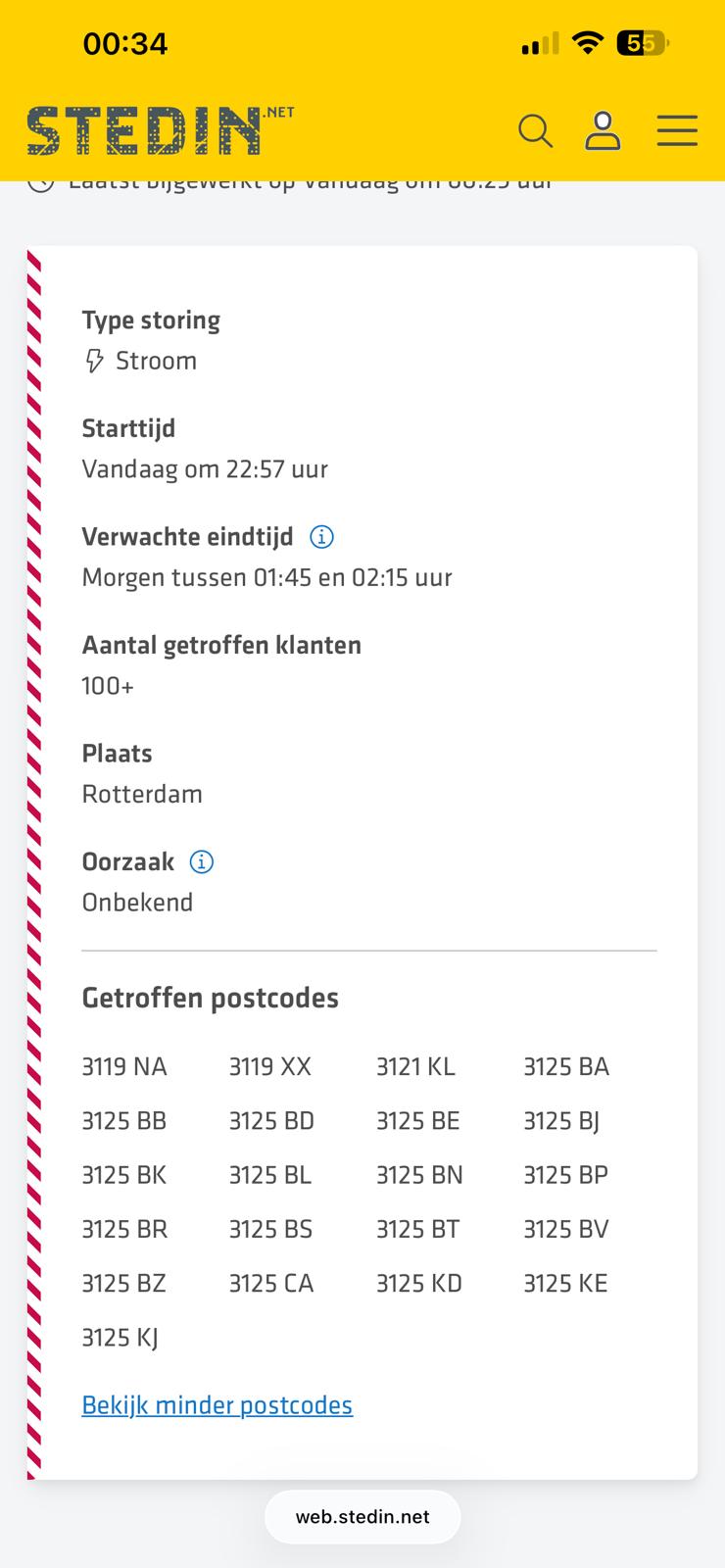
Task: Tap the 00:34 clock in status bar
Action: coord(125,44)
